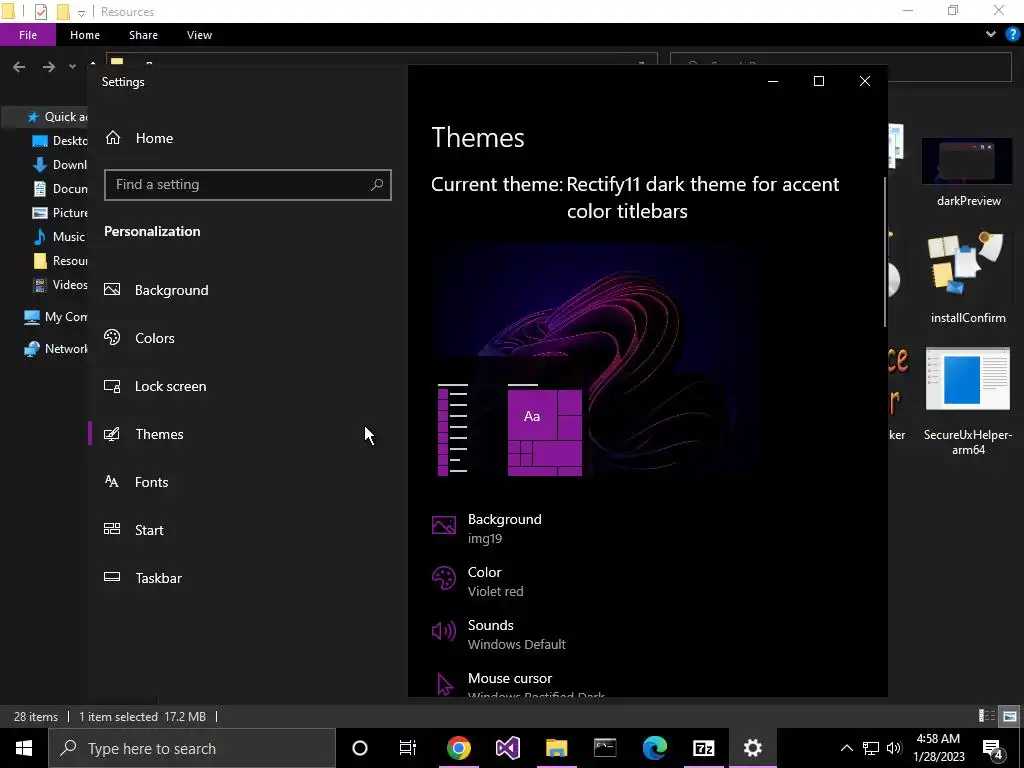The width and height of the screenshot is (1024, 768).
Task: Open Quick access toolbar customize dropdown
Action: [x=81, y=12]
